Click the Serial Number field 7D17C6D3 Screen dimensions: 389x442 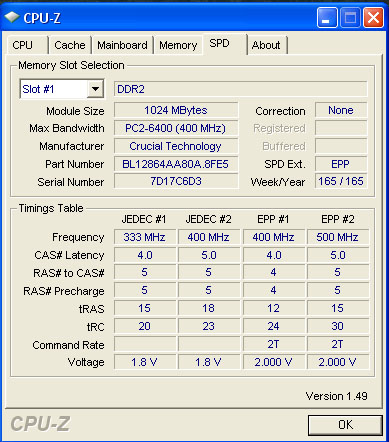click(176, 181)
